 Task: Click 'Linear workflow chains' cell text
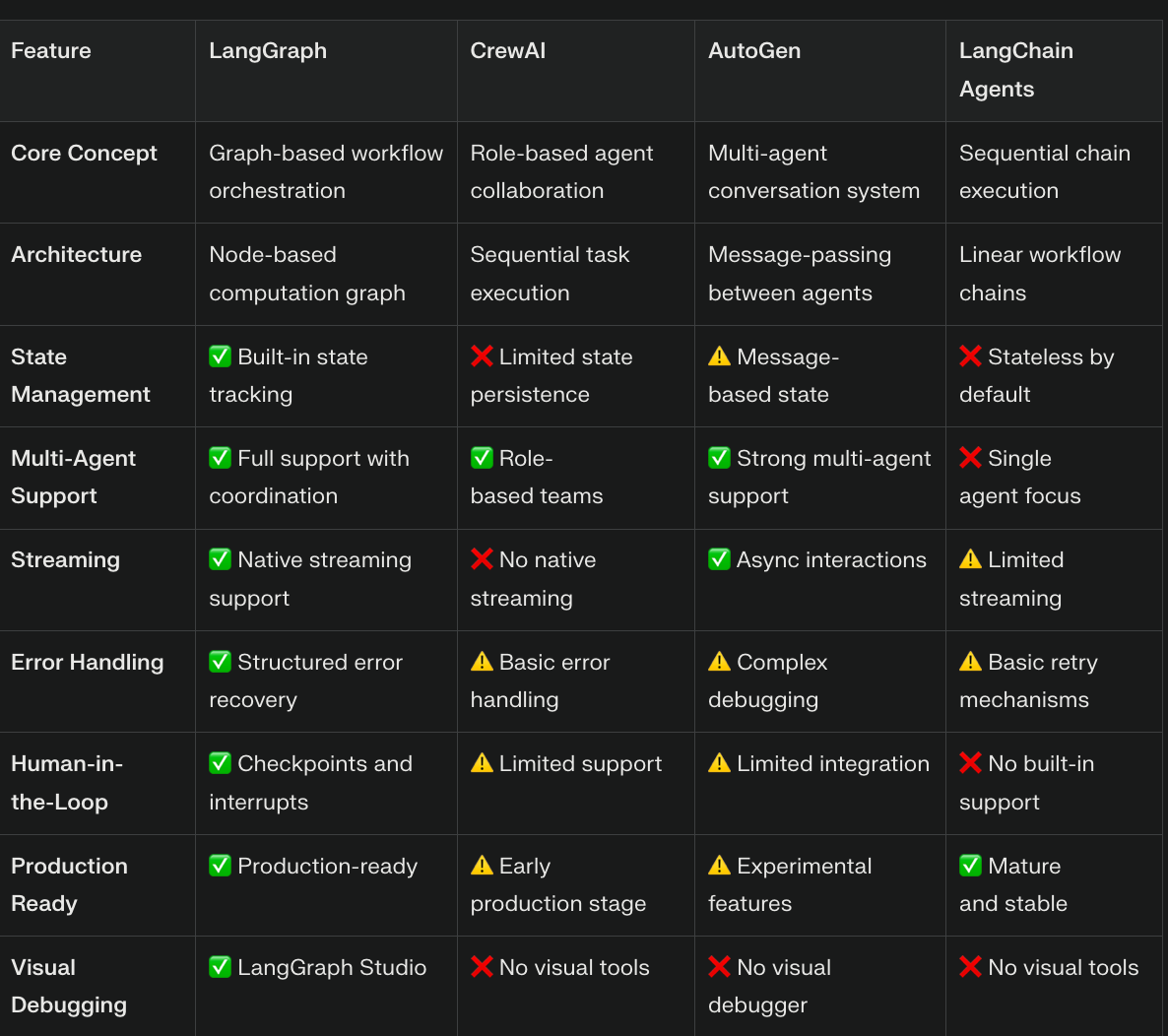pos(1040,274)
